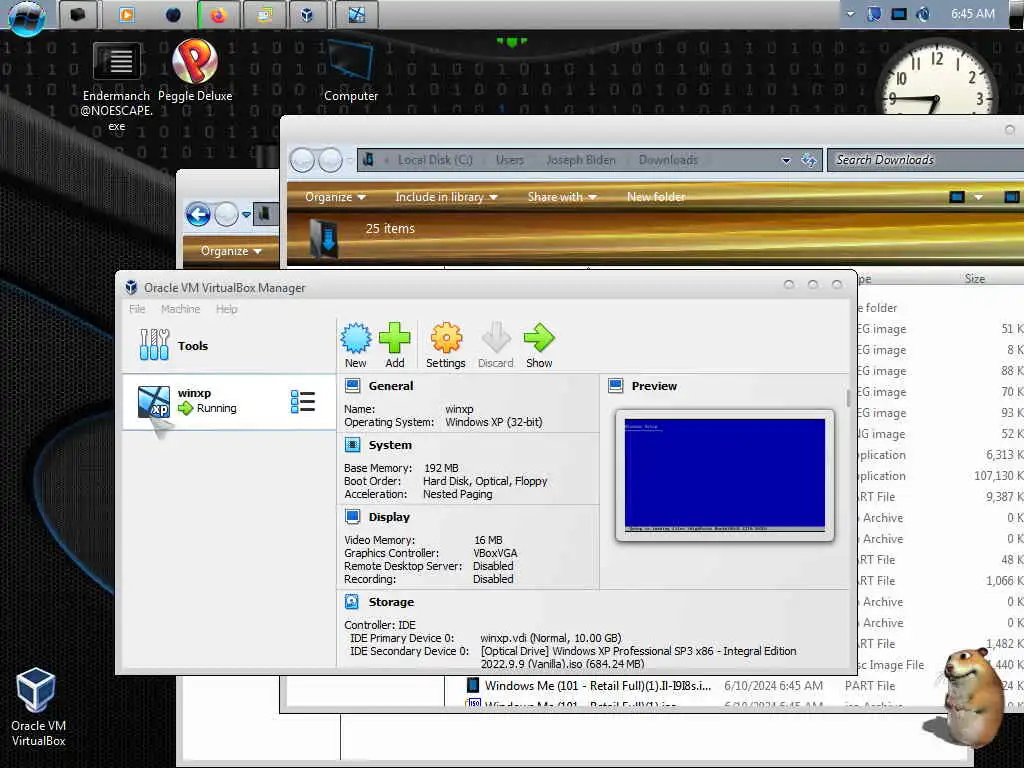Click the Firefox taskbar icon
The image size is (1024, 768).
pyautogui.click(x=218, y=14)
